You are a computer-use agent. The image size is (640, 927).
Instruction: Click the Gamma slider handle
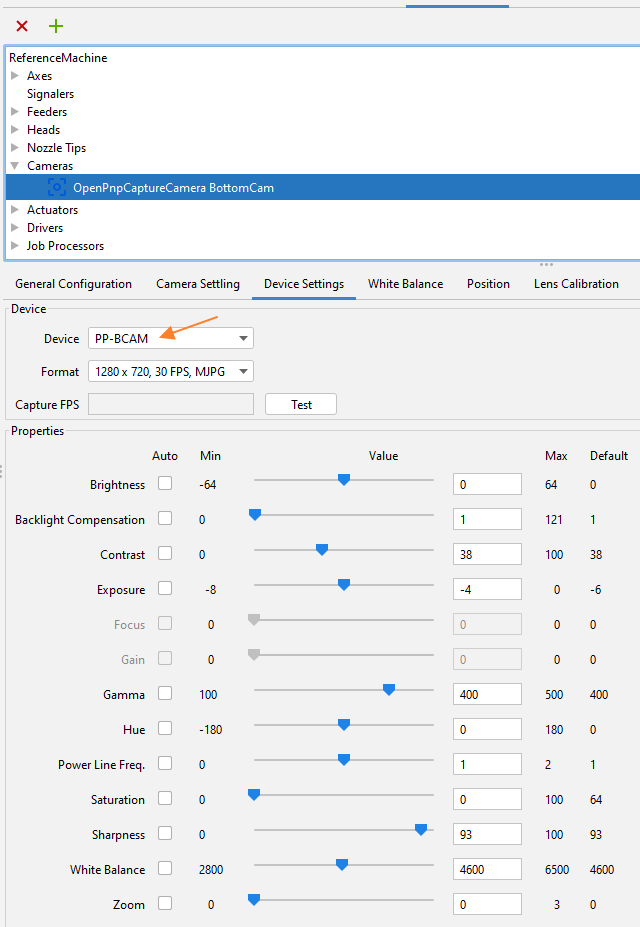point(389,689)
